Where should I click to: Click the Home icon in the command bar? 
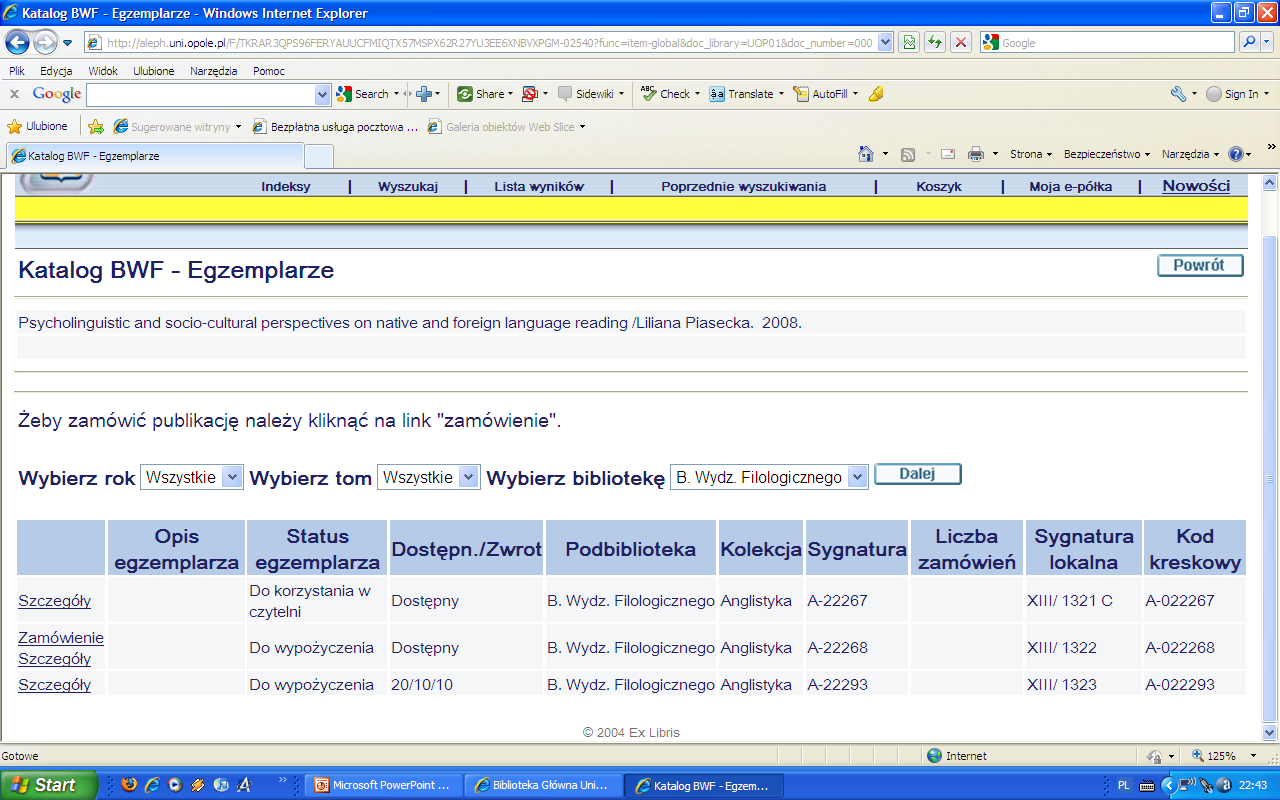point(867,154)
